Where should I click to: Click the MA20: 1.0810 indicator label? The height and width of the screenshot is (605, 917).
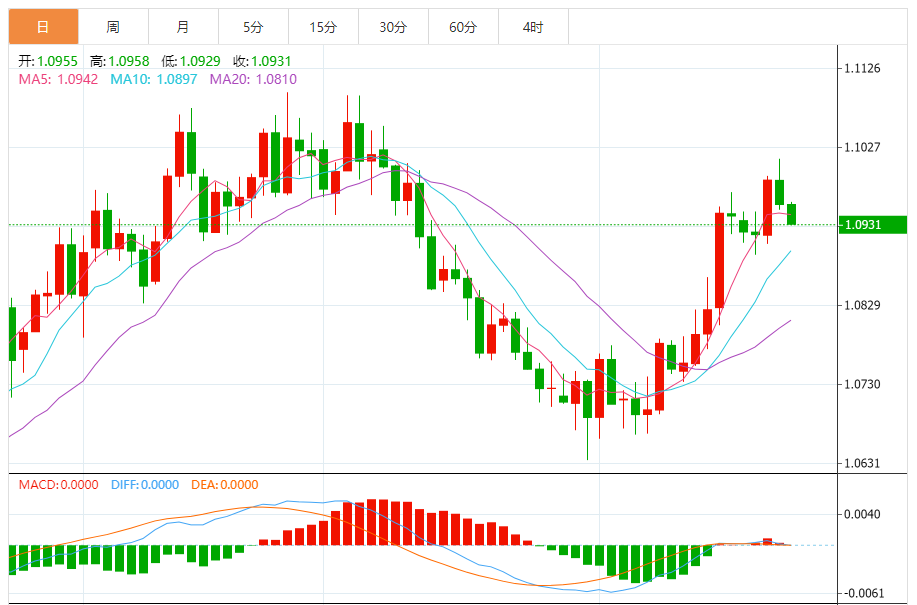click(x=253, y=79)
